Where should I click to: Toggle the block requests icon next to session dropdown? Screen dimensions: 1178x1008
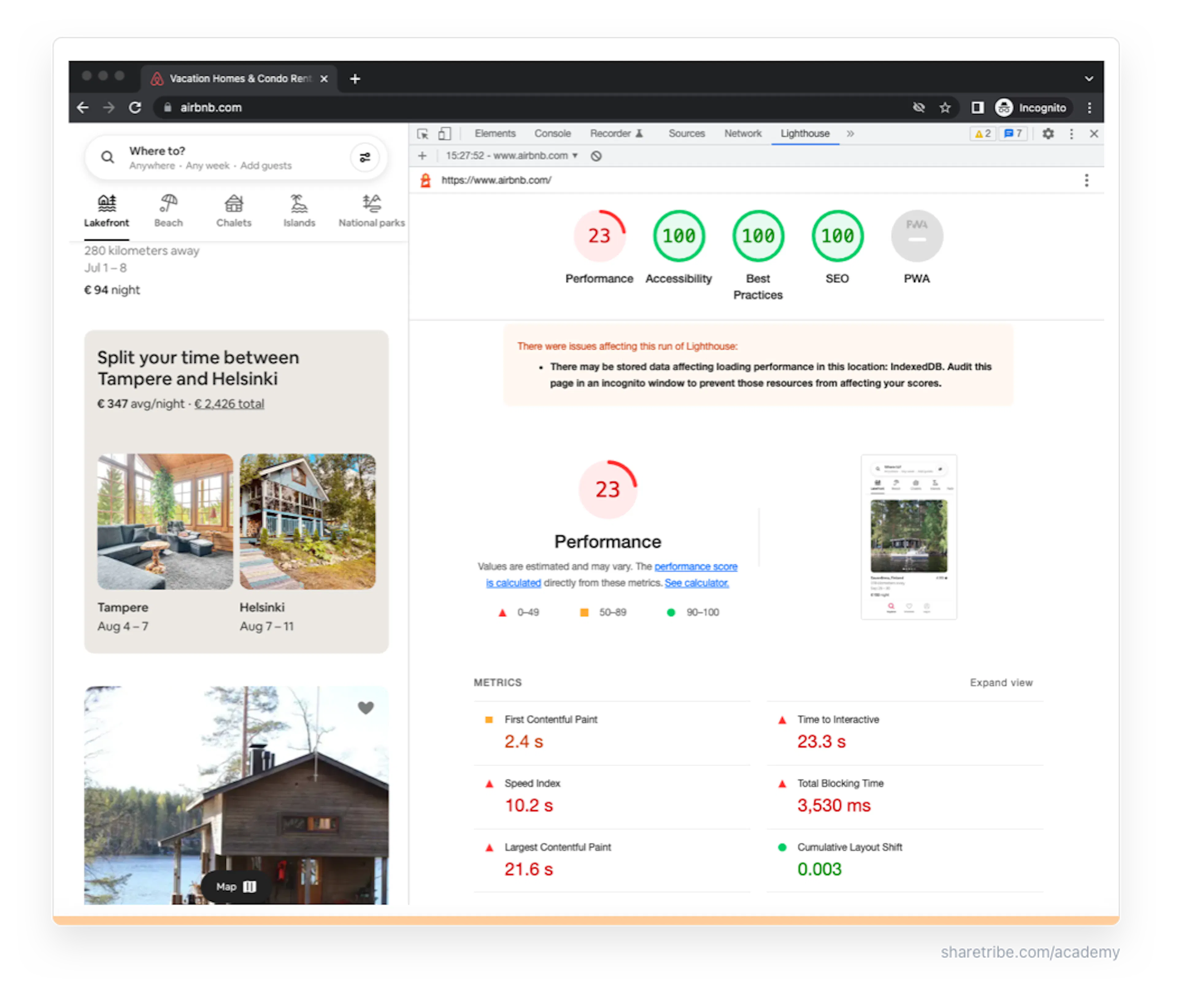coord(596,155)
